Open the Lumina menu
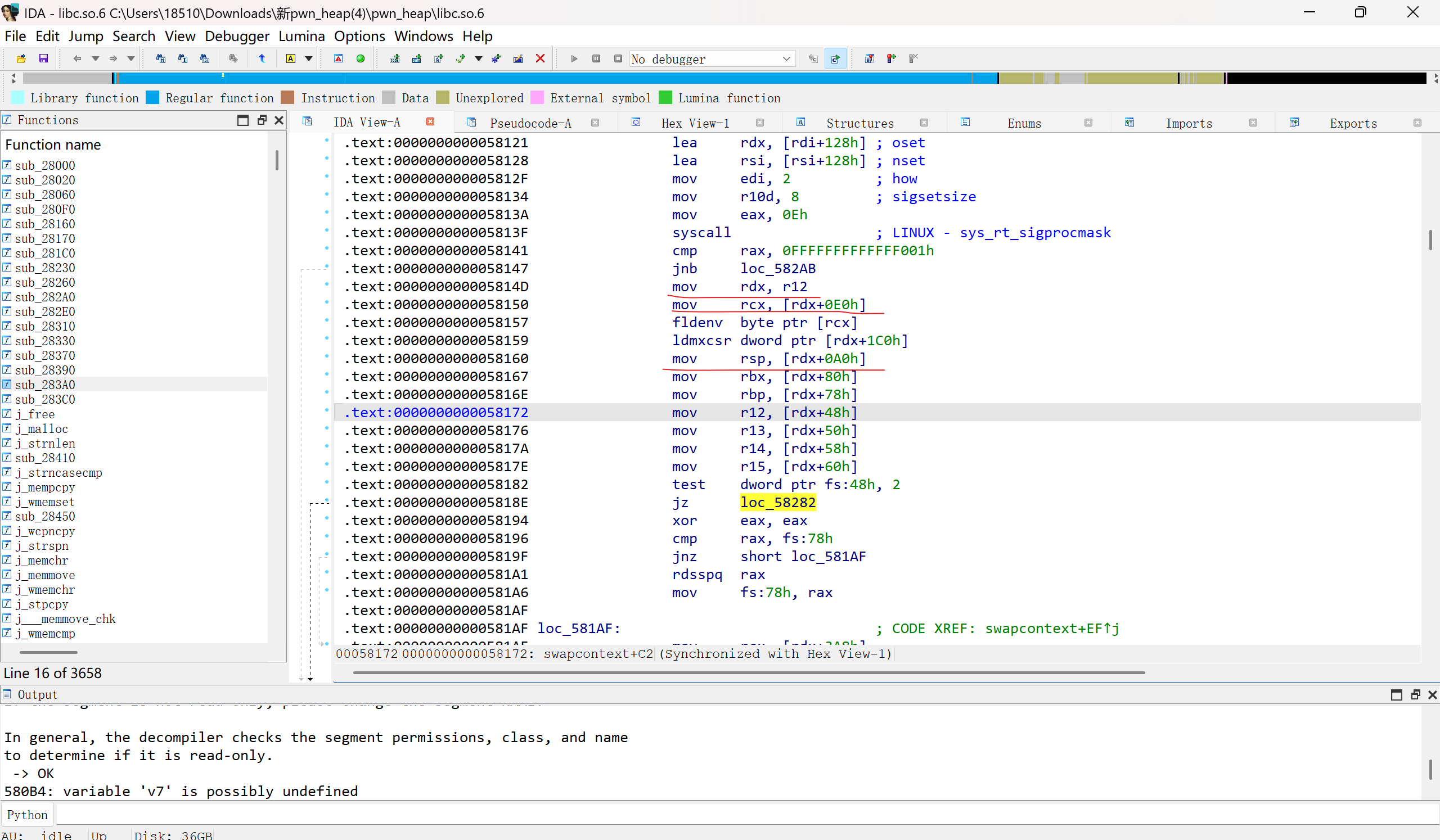 click(301, 36)
